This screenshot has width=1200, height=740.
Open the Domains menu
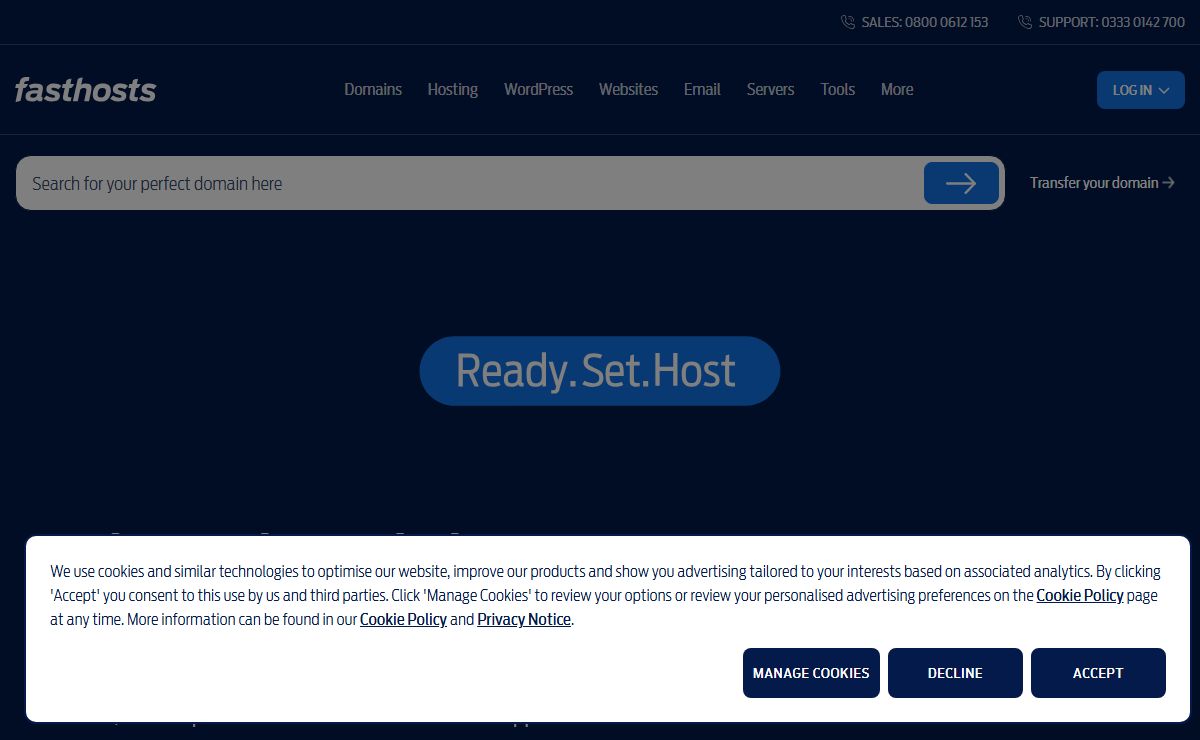click(x=373, y=89)
